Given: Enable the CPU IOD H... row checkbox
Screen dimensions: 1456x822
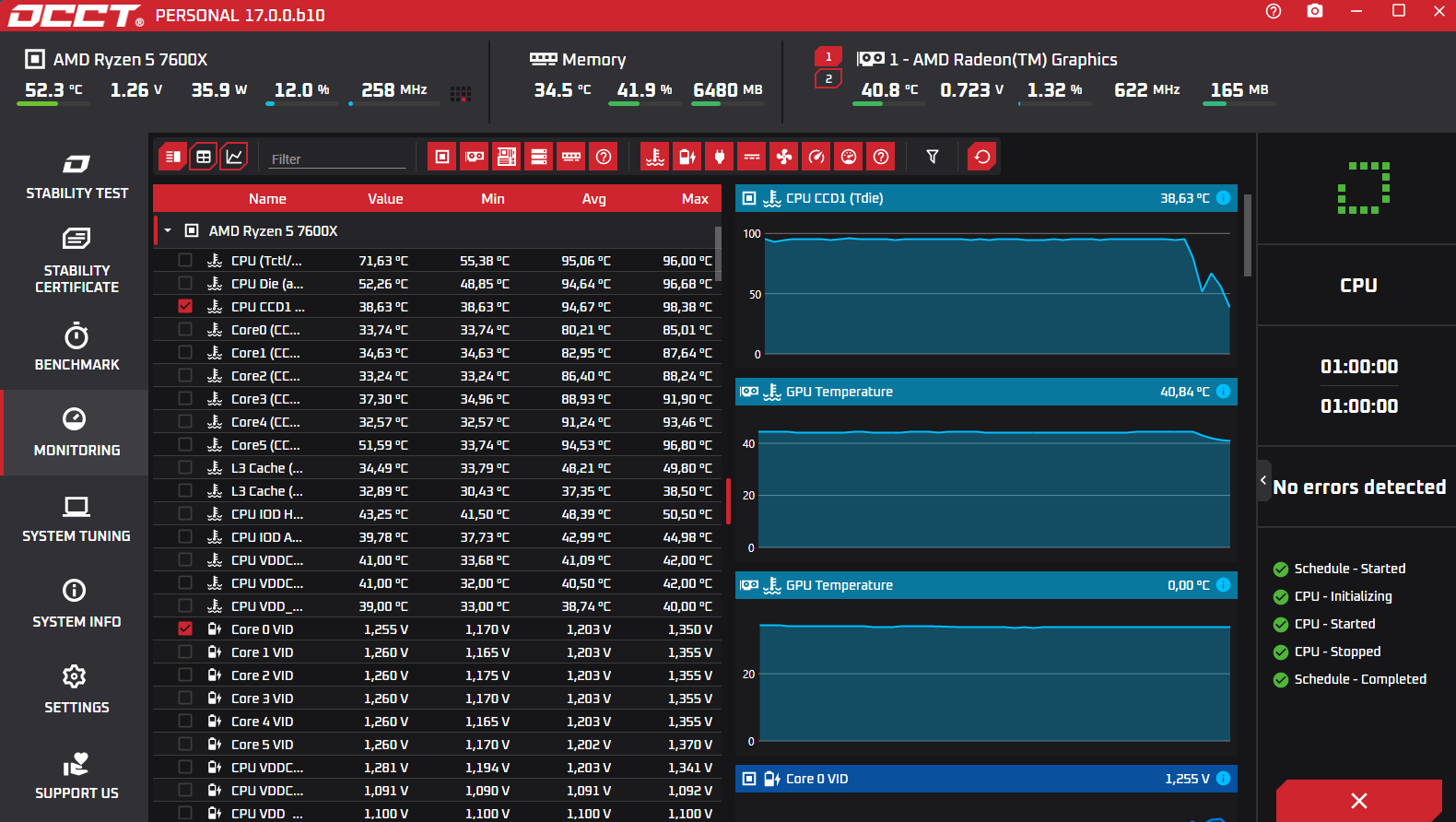Looking at the screenshot, I should coord(185,514).
